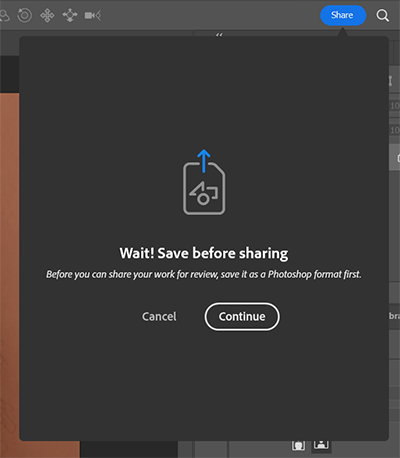Click the italic Photoshop format message text
Viewport: 400px width, 458px height.
coord(204,274)
